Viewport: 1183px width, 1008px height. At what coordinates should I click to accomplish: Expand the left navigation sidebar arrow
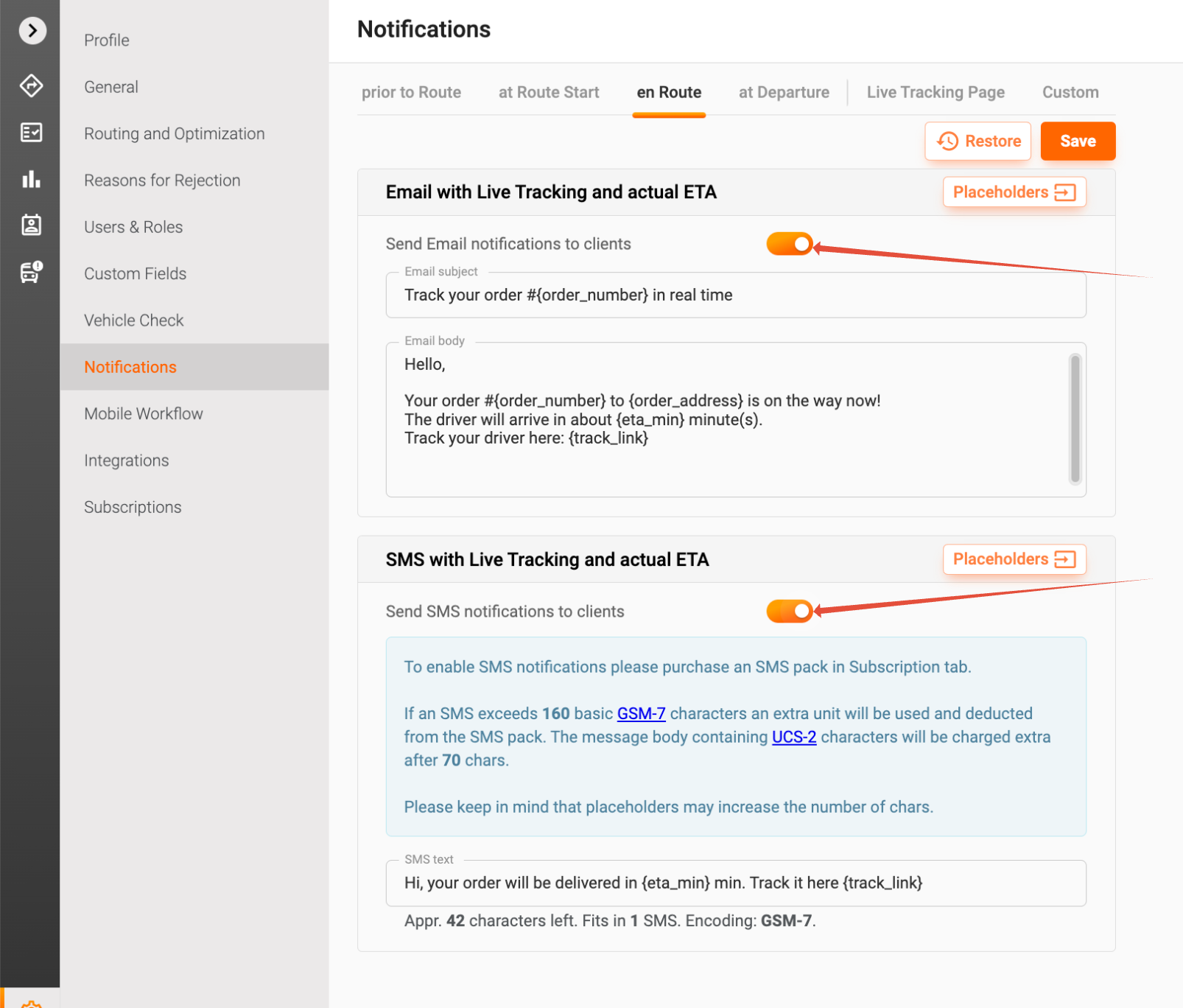(x=32, y=30)
